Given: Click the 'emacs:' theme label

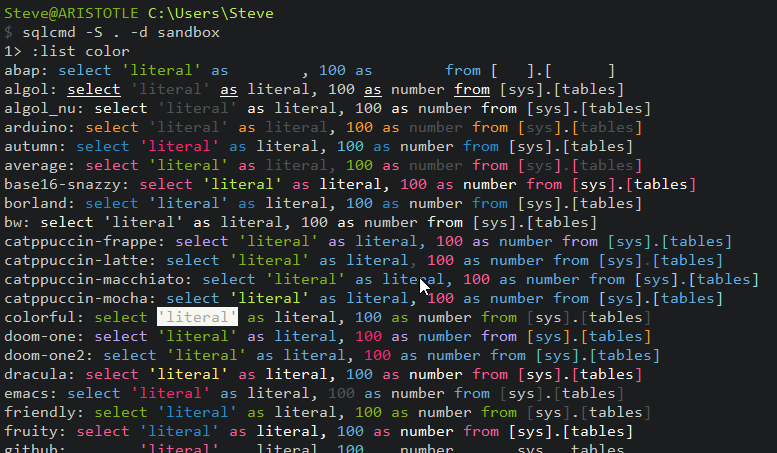Looking at the screenshot, I should pos(31,393).
